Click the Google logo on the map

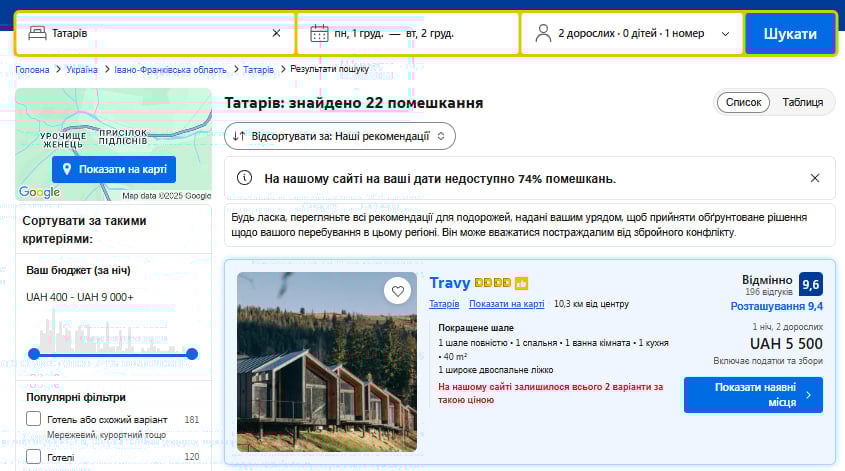(x=39, y=192)
